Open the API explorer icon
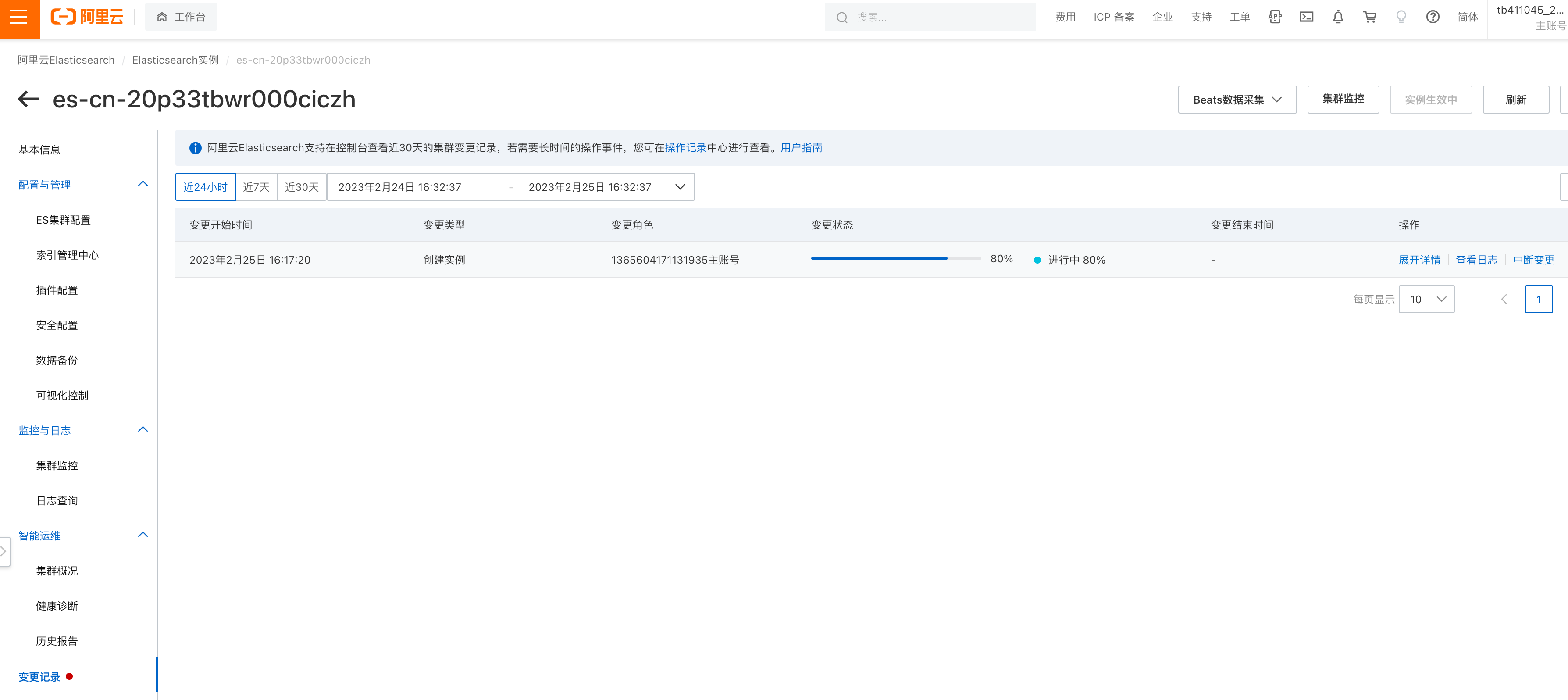Screen dimensions: 1568x700 coord(1275,17)
